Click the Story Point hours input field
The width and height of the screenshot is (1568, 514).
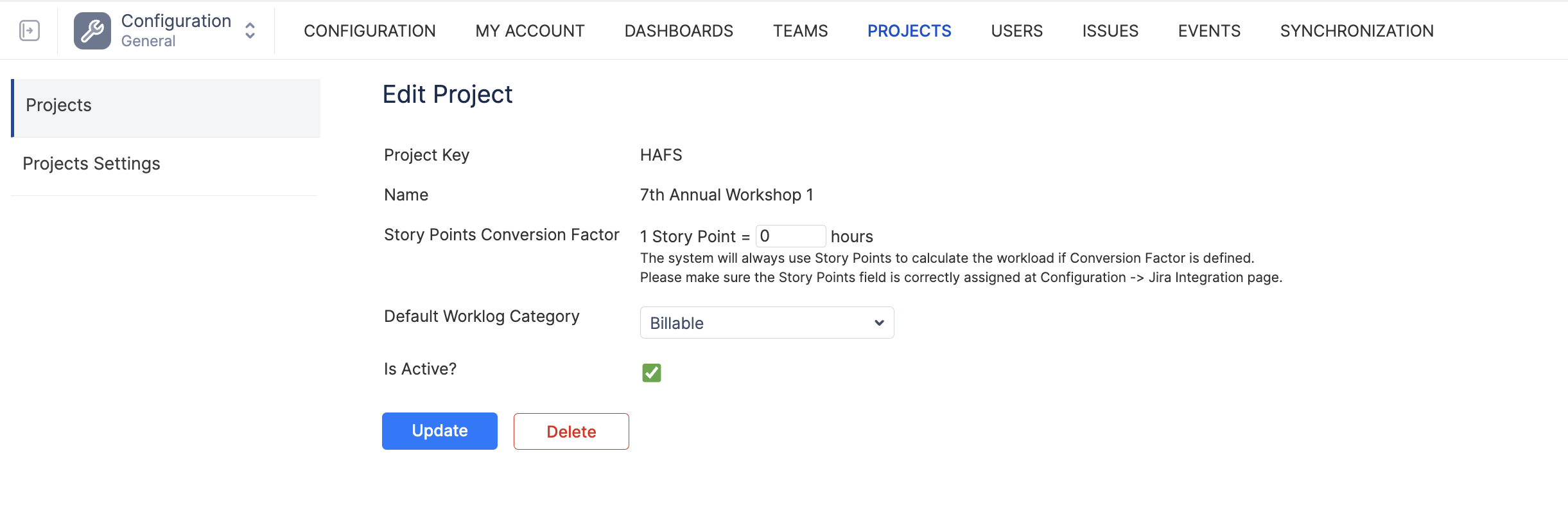tap(790, 236)
